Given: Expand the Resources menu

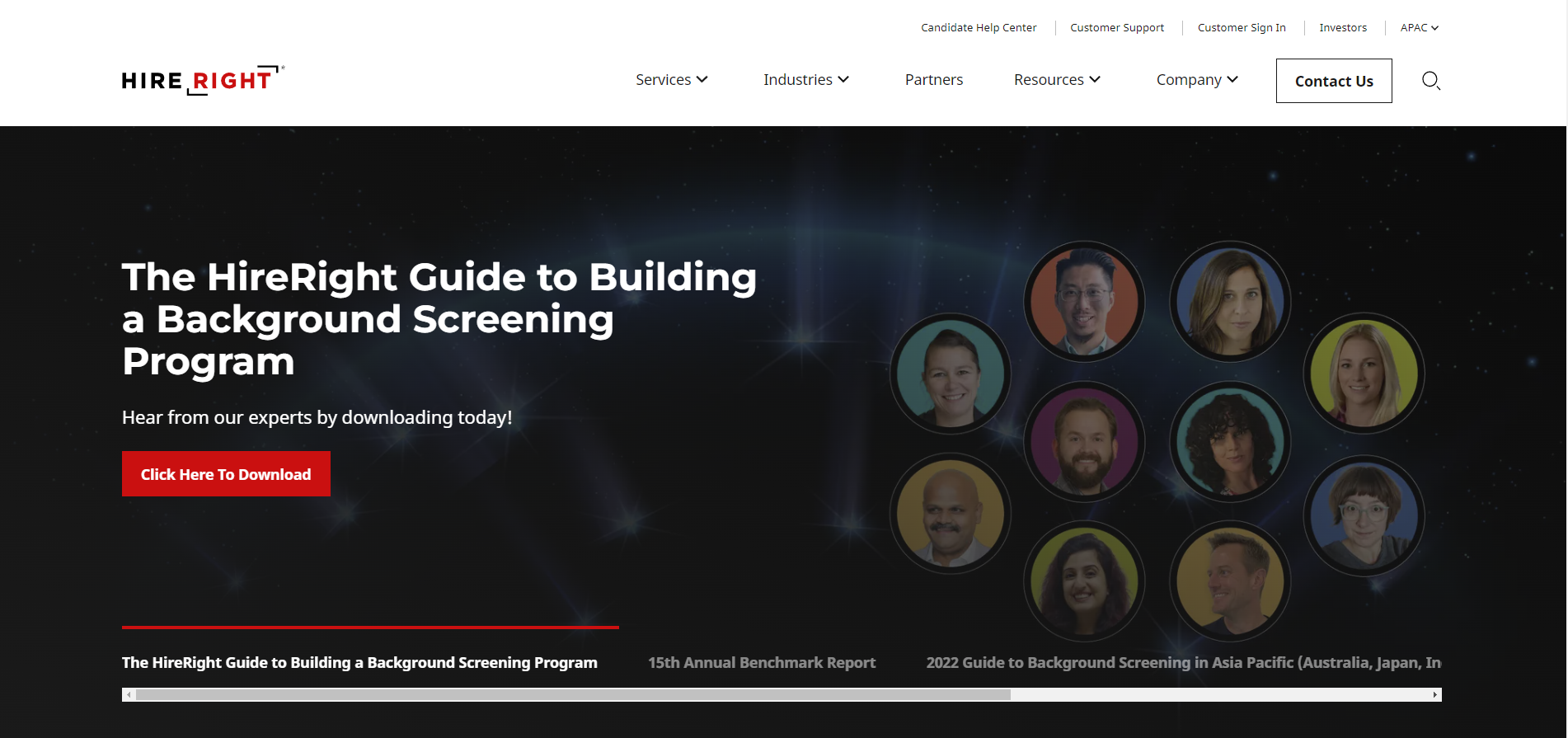Looking at the screenshot, I should 1057,80.
